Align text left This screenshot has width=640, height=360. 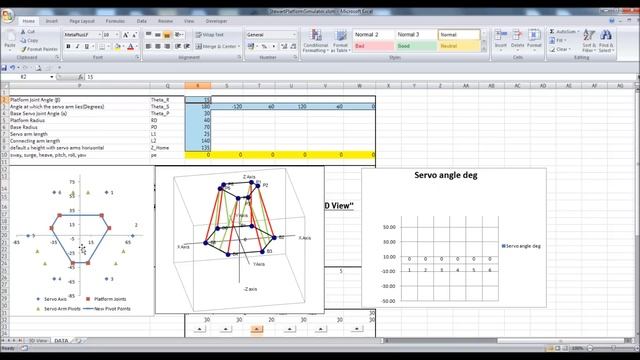149,47
